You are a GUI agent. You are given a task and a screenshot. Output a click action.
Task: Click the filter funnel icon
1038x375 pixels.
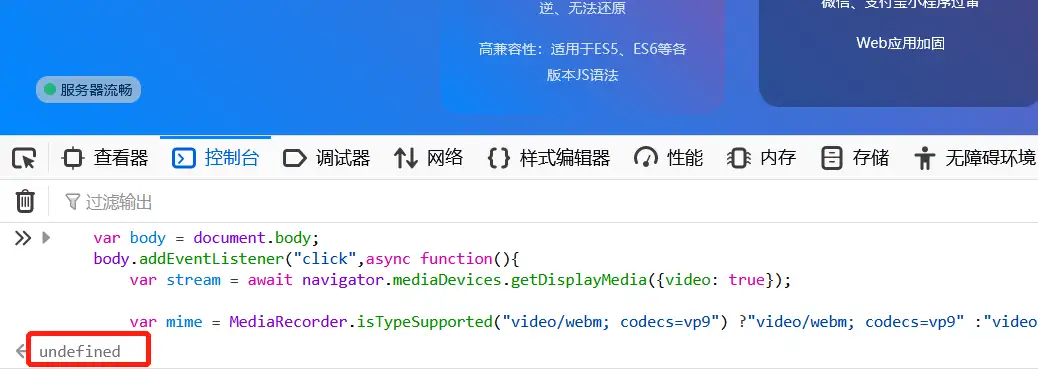73,201
